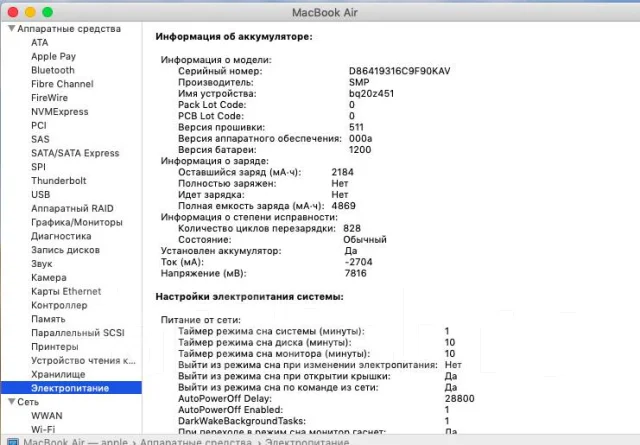Image resolution: width=640 pixels, height=445 pixels.
Task: Zoom the window with the green button
Action: pos(47,12)
